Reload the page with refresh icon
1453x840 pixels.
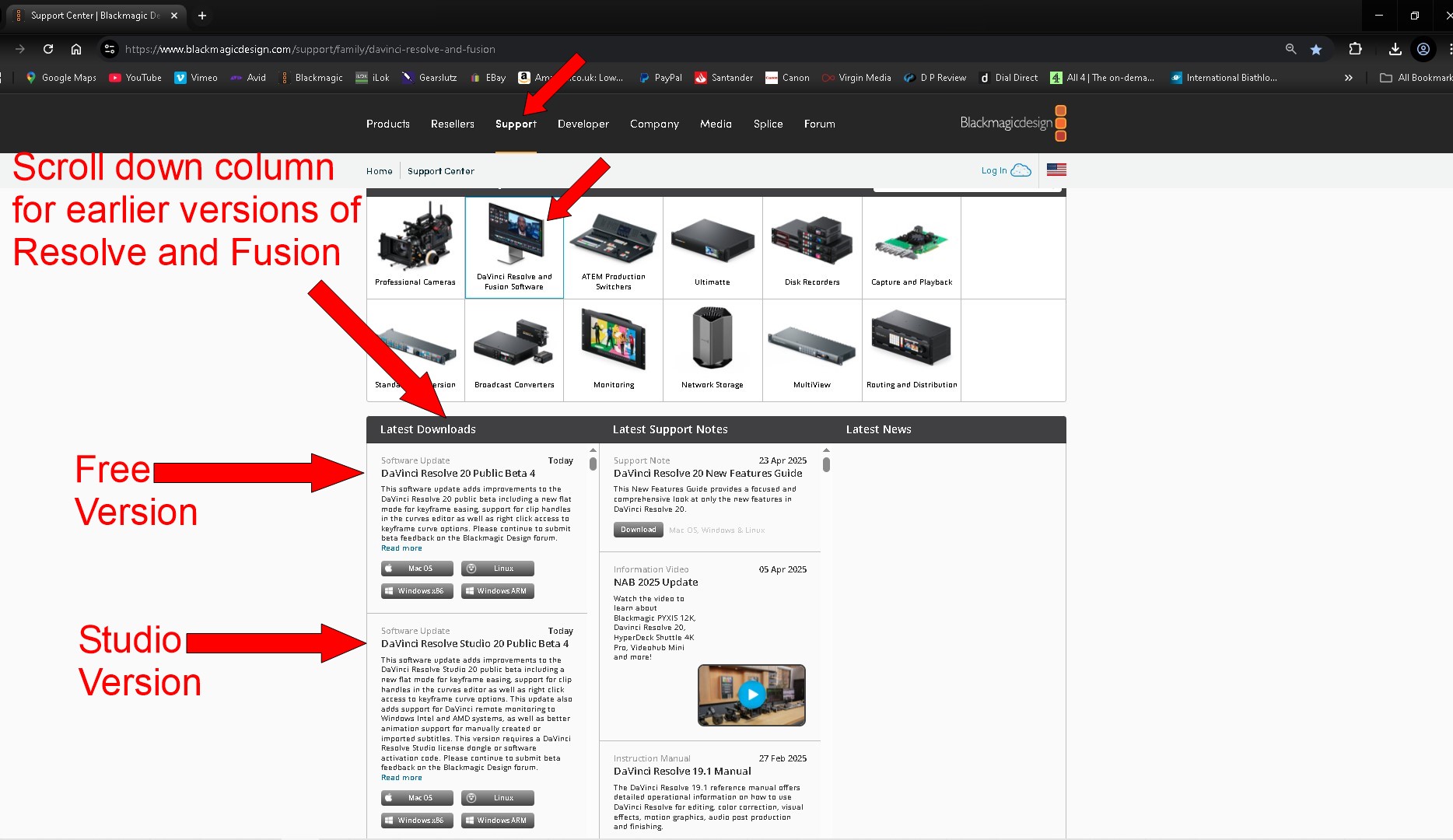click(48, 49)
